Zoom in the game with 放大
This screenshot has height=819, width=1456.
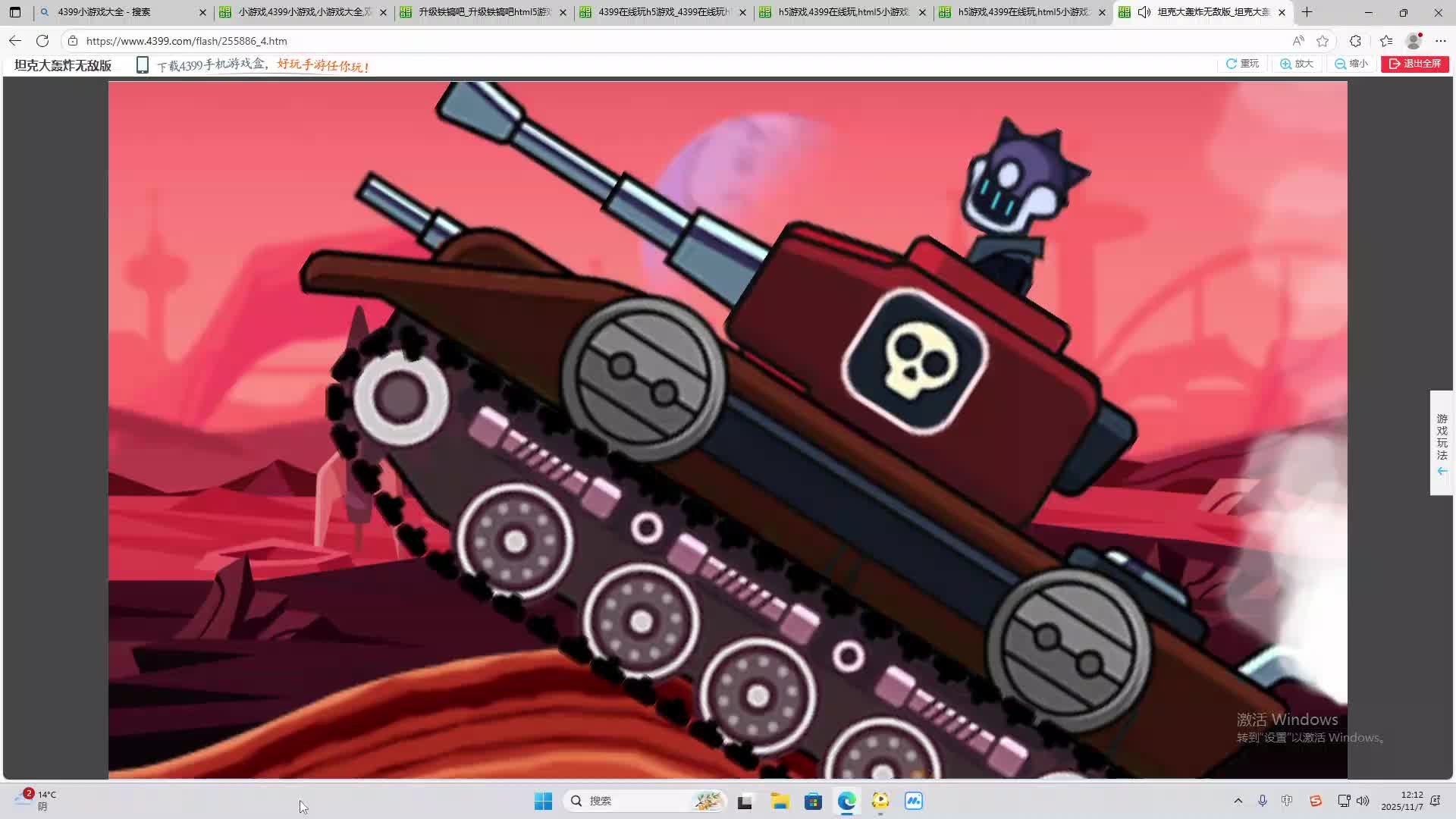(1297, 64)
